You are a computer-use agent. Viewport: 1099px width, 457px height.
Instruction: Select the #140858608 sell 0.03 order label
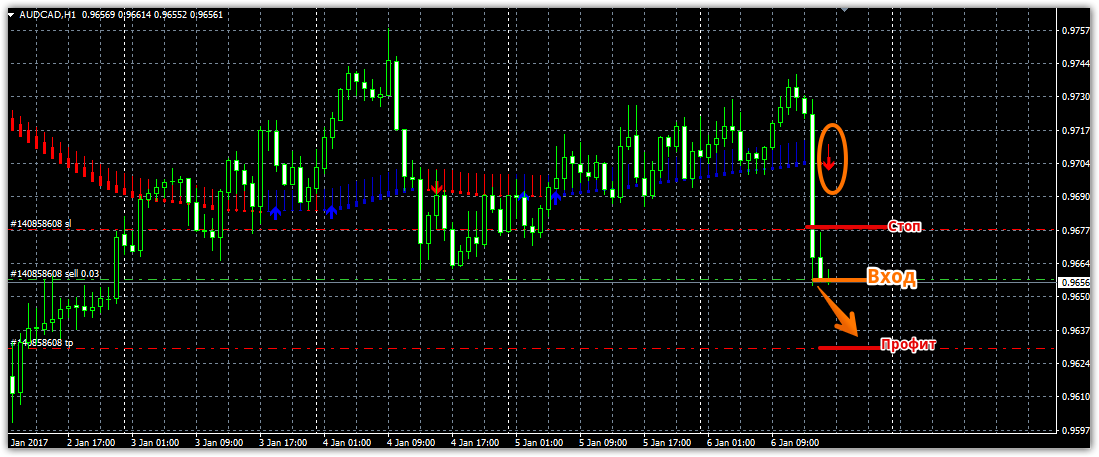point(55,273)
